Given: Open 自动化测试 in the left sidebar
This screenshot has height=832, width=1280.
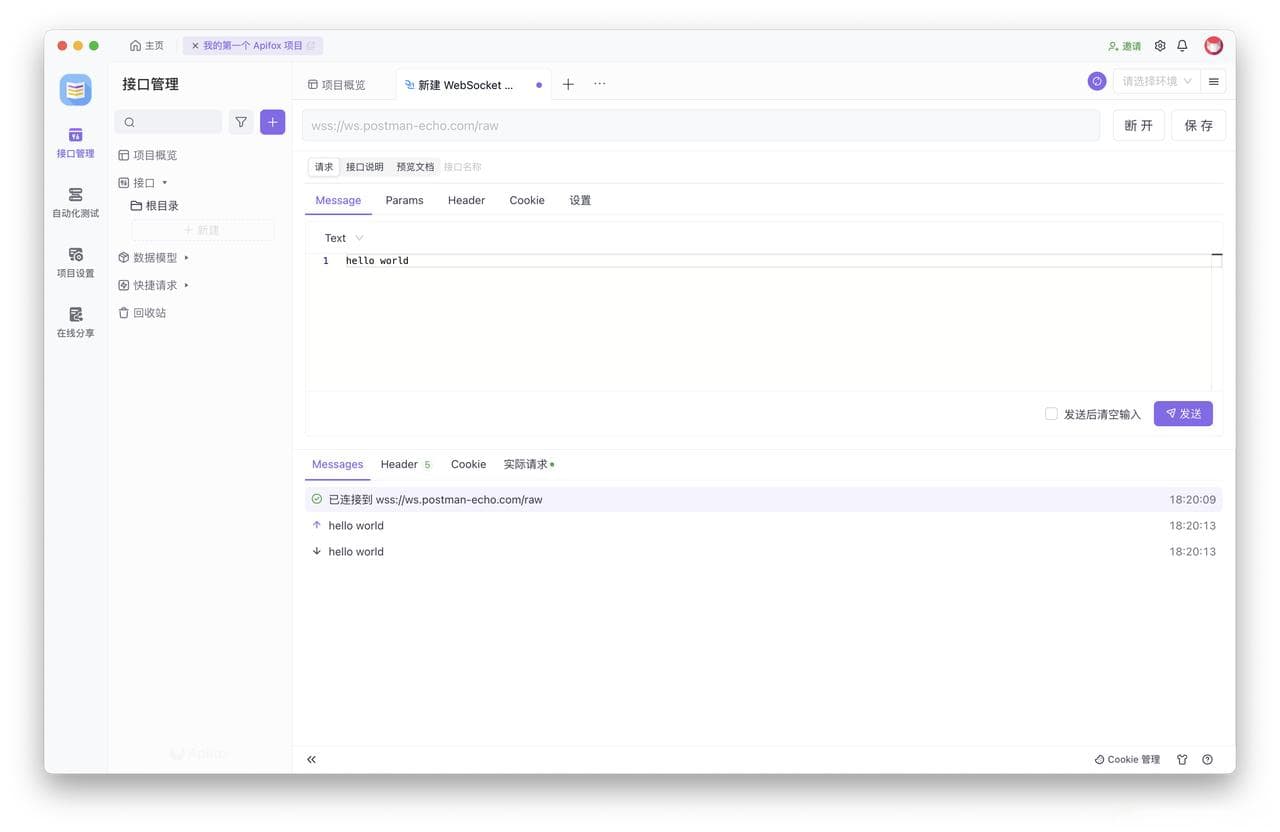Looking at the screenshot, I should (x=75, y=203).
